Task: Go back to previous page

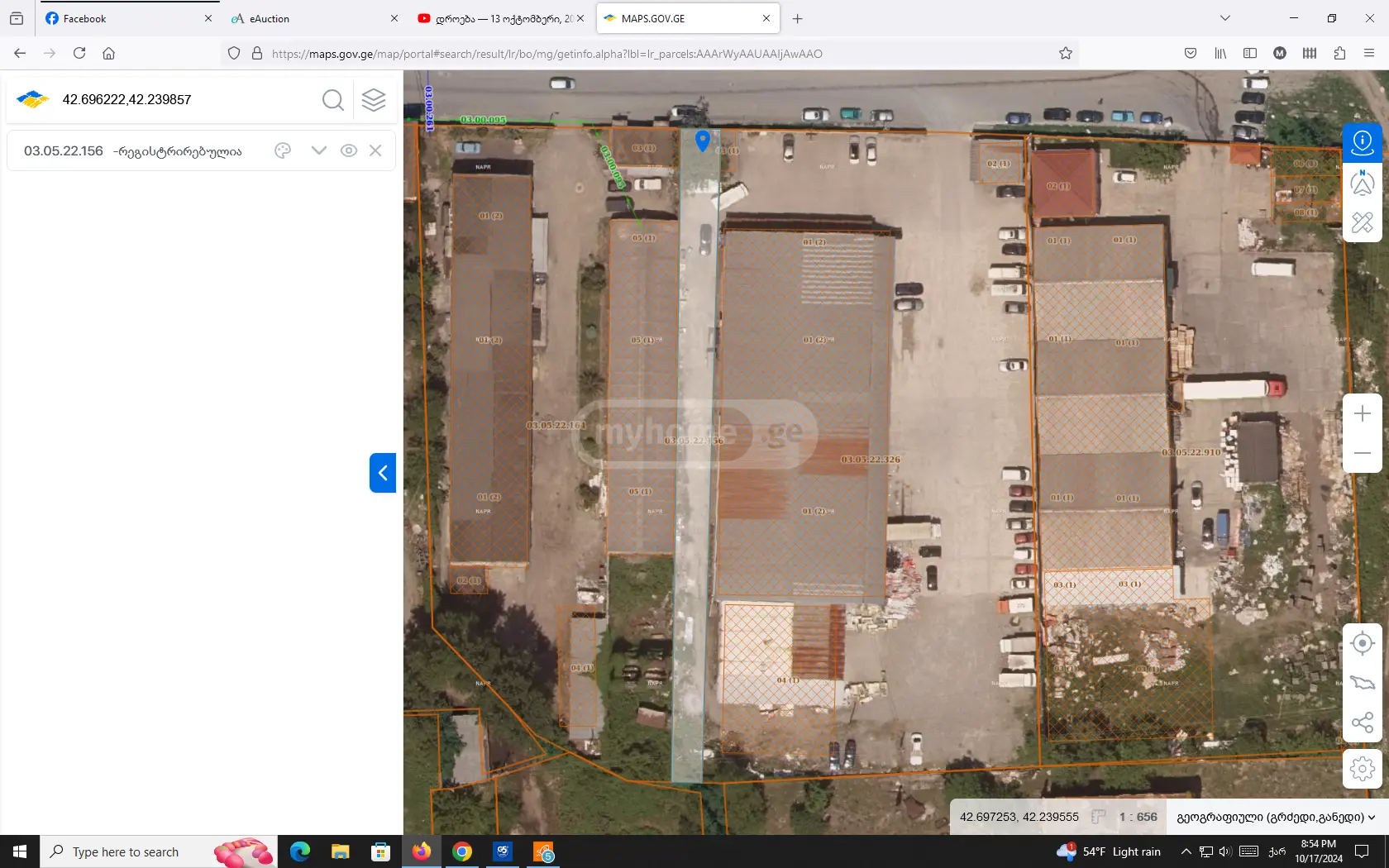Action: click(20, 53)
